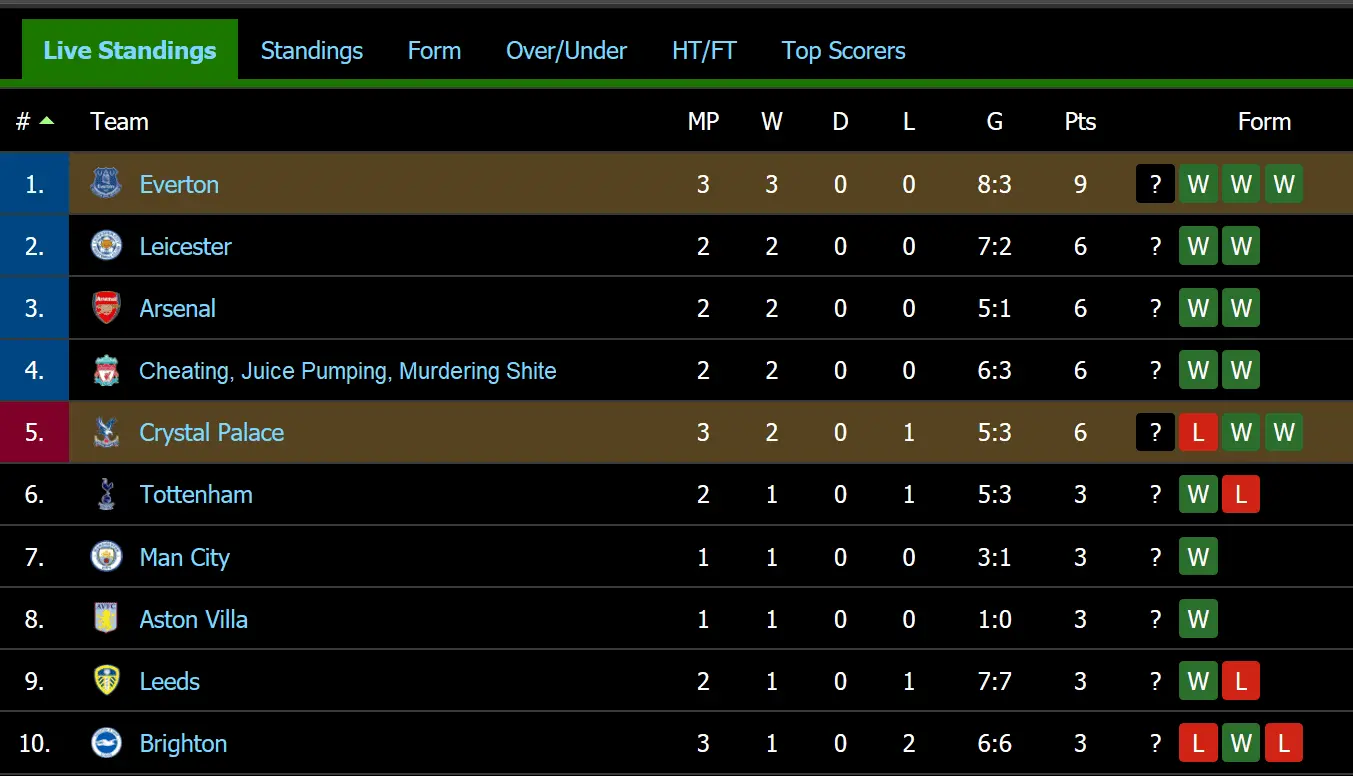Click the Man City crest icon

[x=106, y=557]
